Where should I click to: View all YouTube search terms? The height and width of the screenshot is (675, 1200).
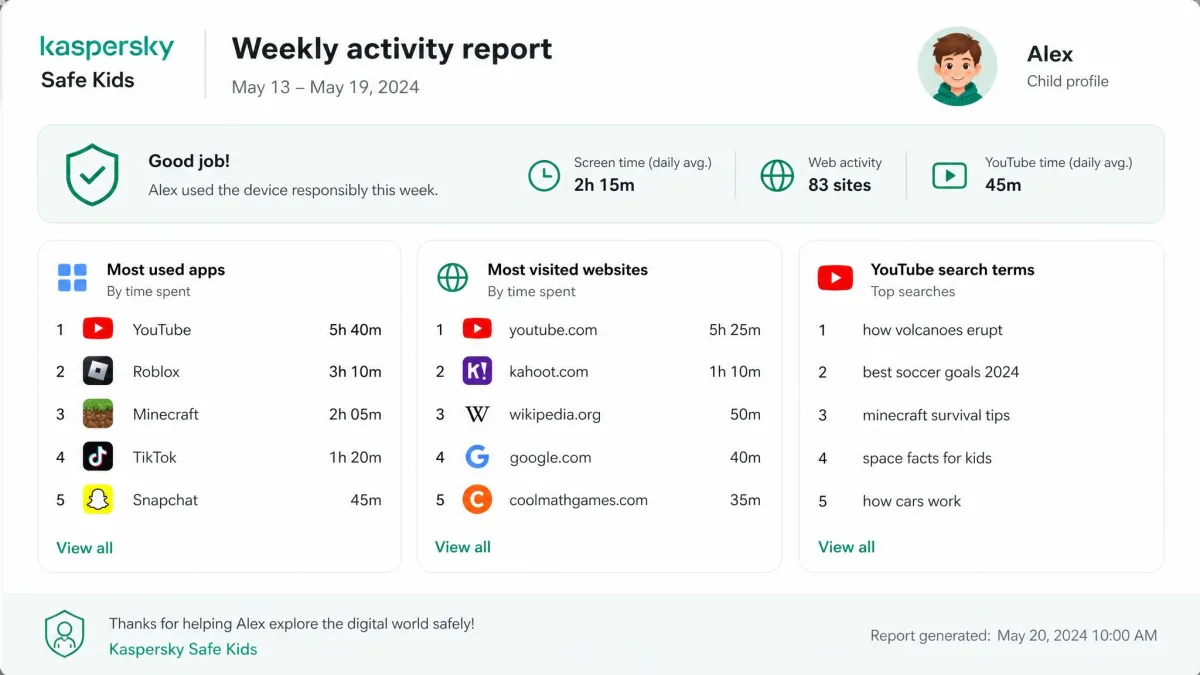(x=847, y=547)
